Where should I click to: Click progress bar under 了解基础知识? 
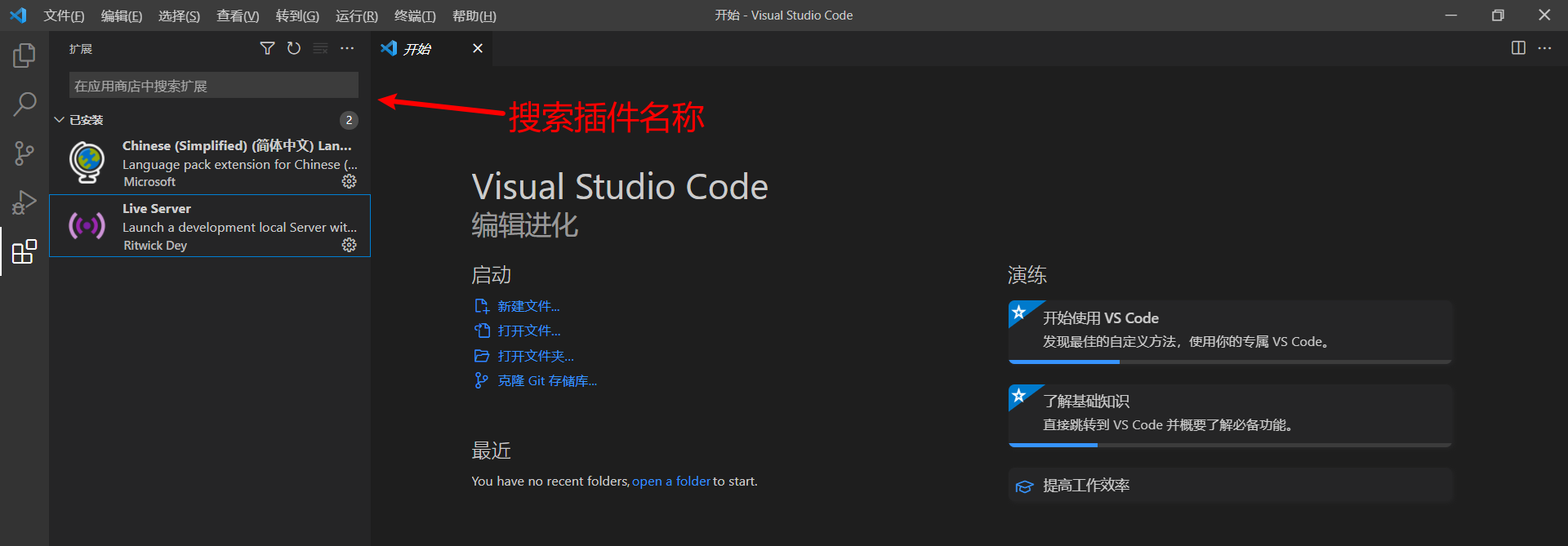tap(1230, 445)
